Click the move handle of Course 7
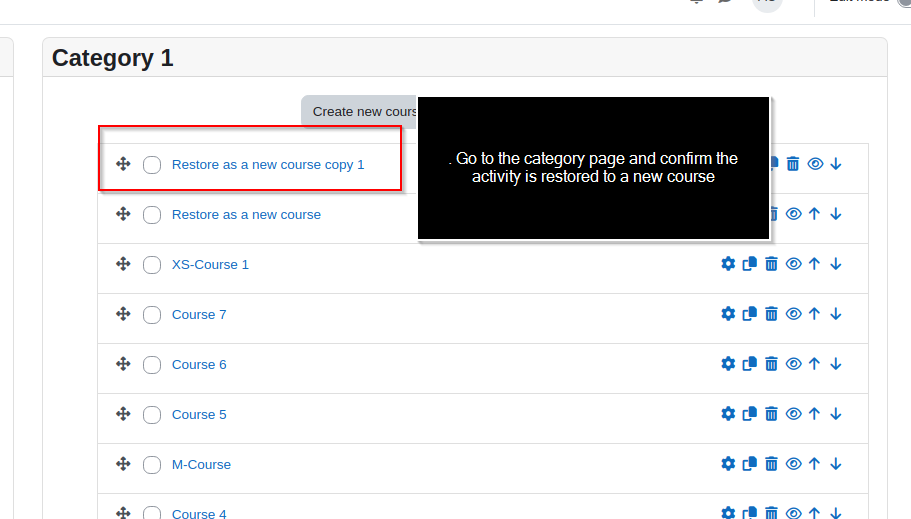Image resolution: width=911 pixels, height=519 pixels. (x=123, y=314)
